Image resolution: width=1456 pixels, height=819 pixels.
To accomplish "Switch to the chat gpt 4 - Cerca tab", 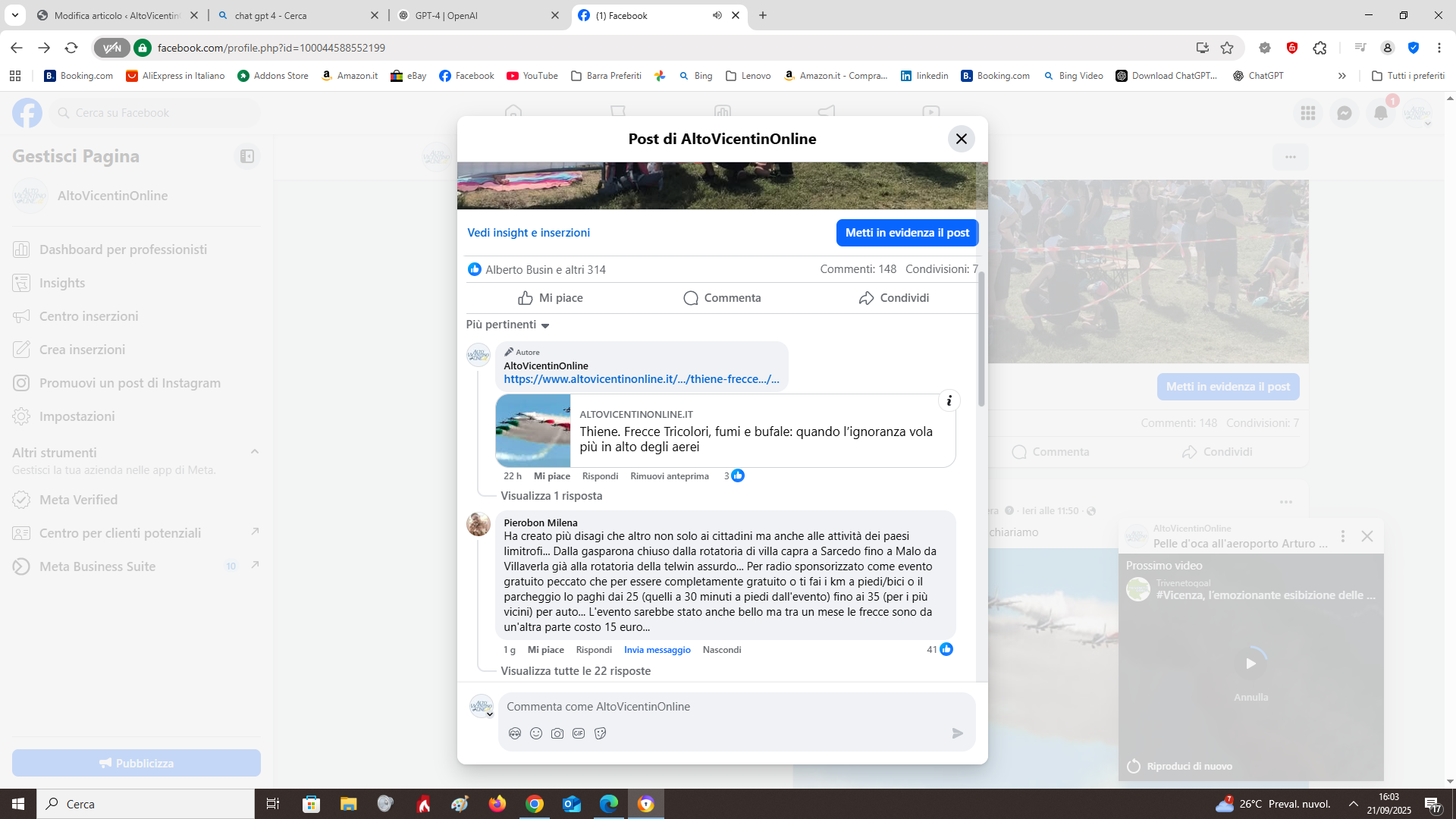I will coord(298,15).
